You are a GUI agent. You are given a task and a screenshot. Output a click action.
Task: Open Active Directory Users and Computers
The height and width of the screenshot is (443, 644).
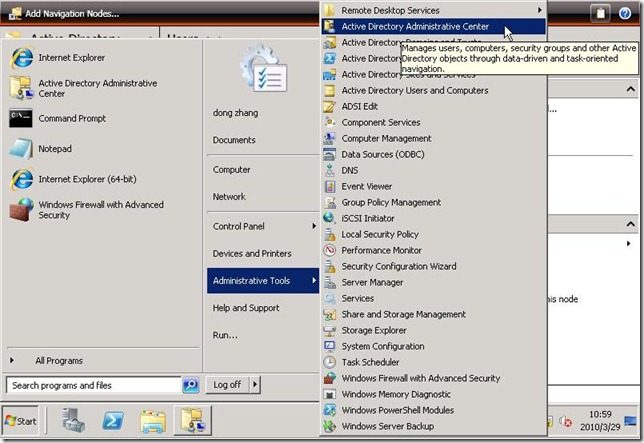(434, 90)
